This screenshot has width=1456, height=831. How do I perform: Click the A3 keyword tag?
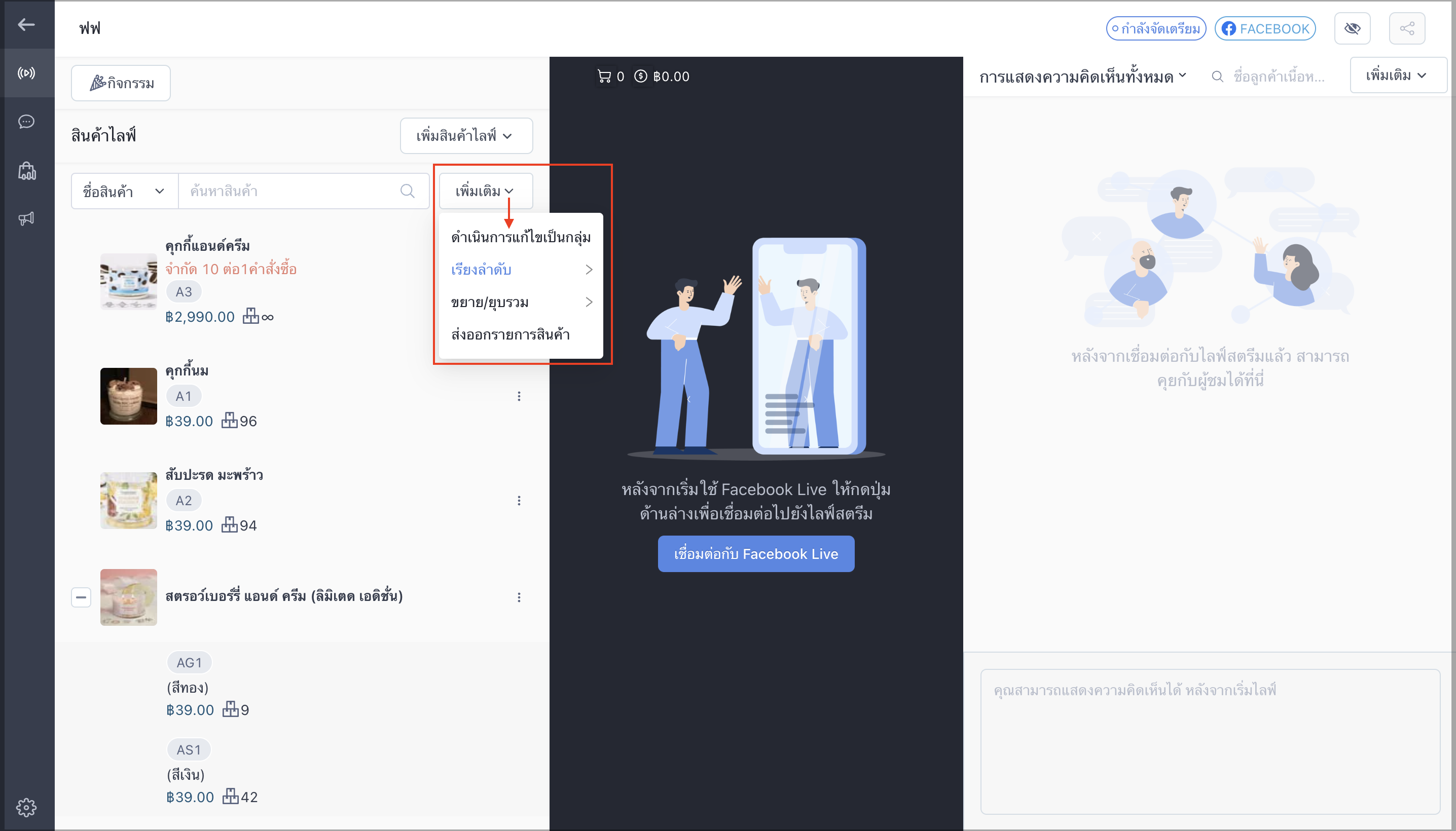point(184,292)
